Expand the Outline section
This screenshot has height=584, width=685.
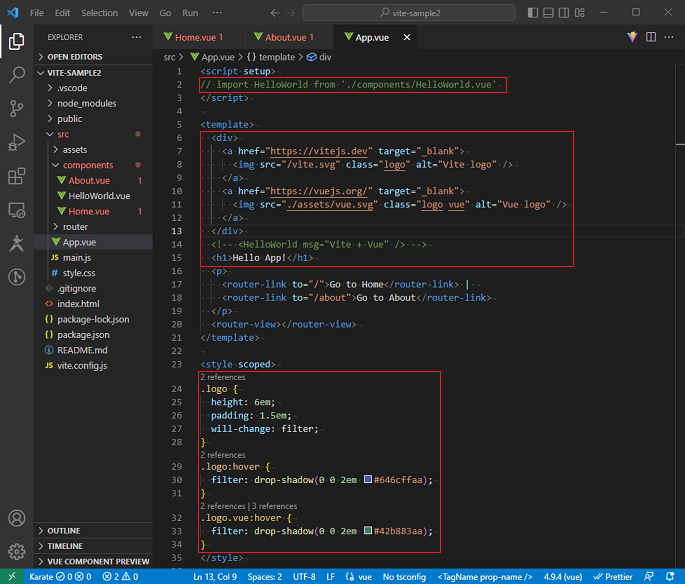point(93,531)
